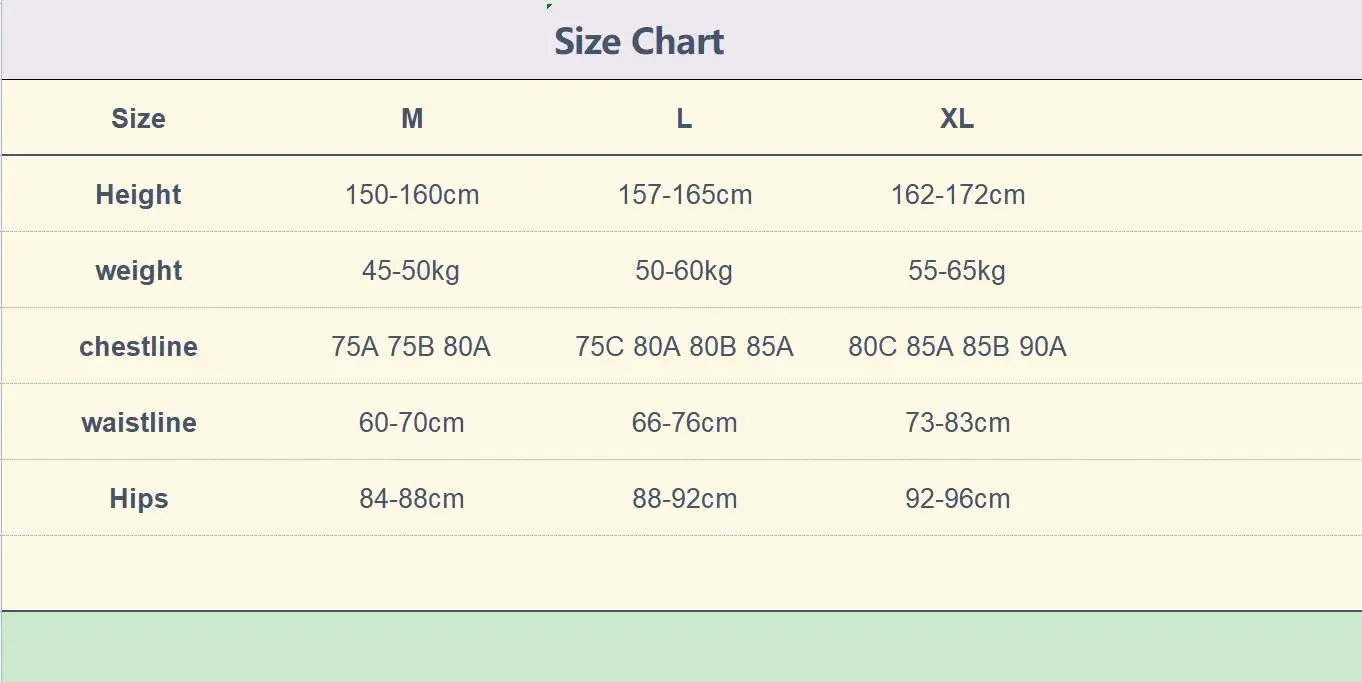This screenshot has height=682, width=1362.
Task: Click the XL column header
Action: [957, 119]
